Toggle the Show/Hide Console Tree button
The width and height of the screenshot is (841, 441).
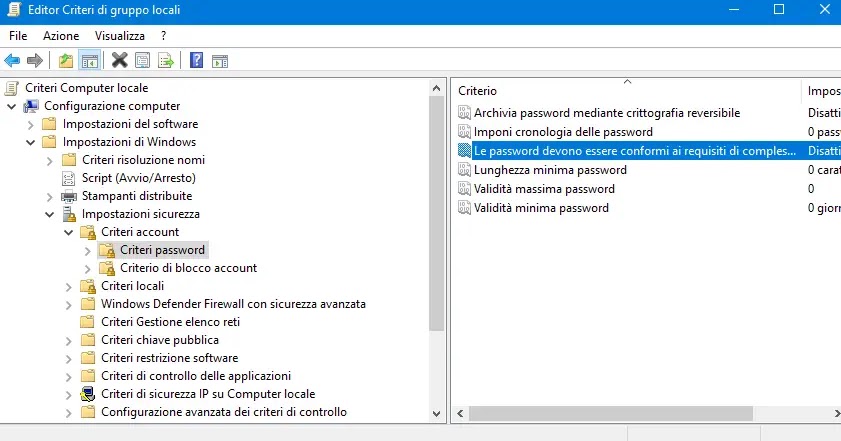point(90,60)
